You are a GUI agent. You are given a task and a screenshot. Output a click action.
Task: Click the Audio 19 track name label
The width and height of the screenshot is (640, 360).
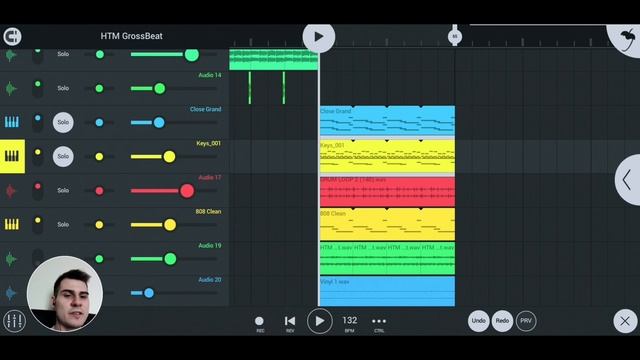click(x=210, y=245)
